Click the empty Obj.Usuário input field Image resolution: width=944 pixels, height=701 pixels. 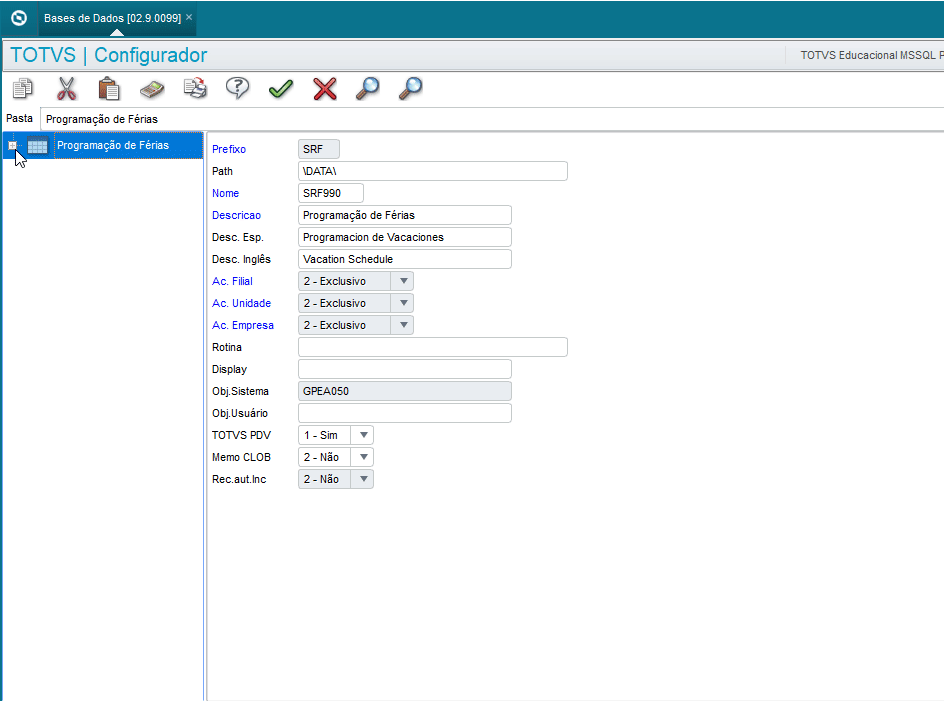pyautogui.click(x=405, y=413)
